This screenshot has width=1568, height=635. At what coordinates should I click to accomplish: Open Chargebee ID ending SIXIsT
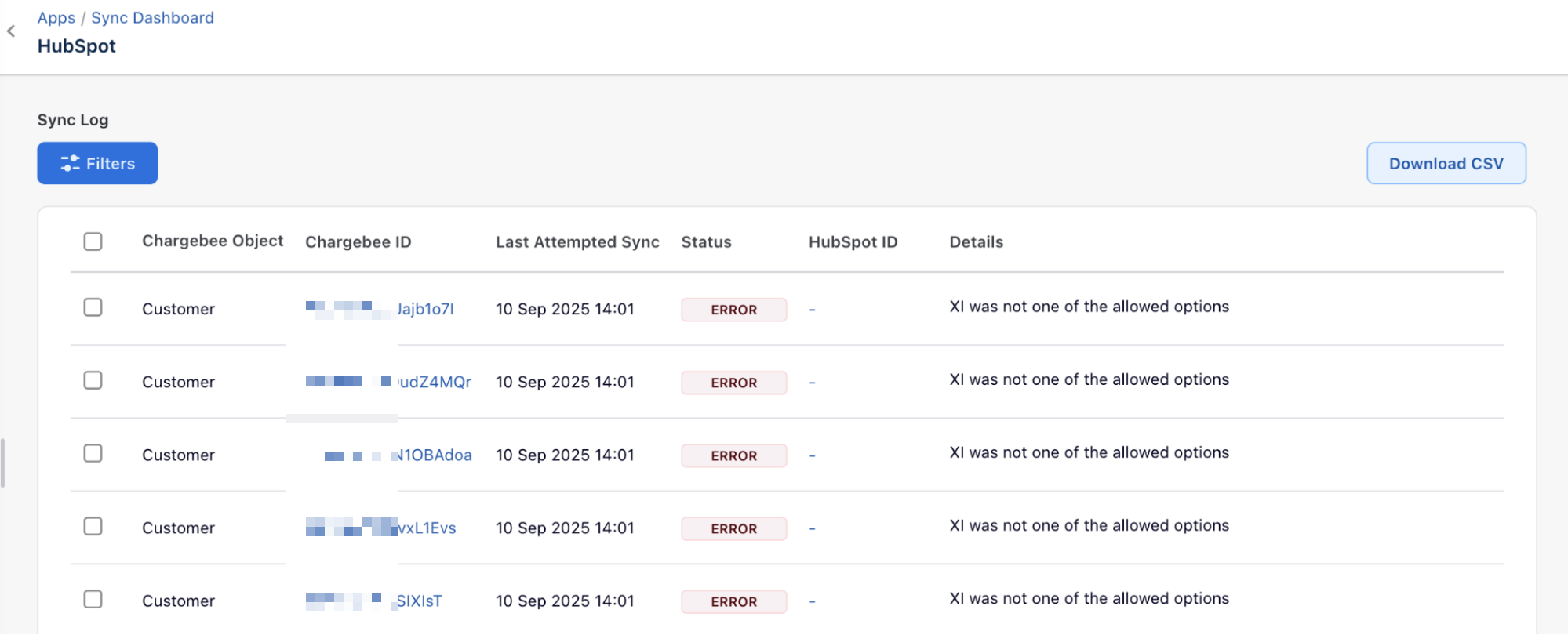[x=419, y=601]
